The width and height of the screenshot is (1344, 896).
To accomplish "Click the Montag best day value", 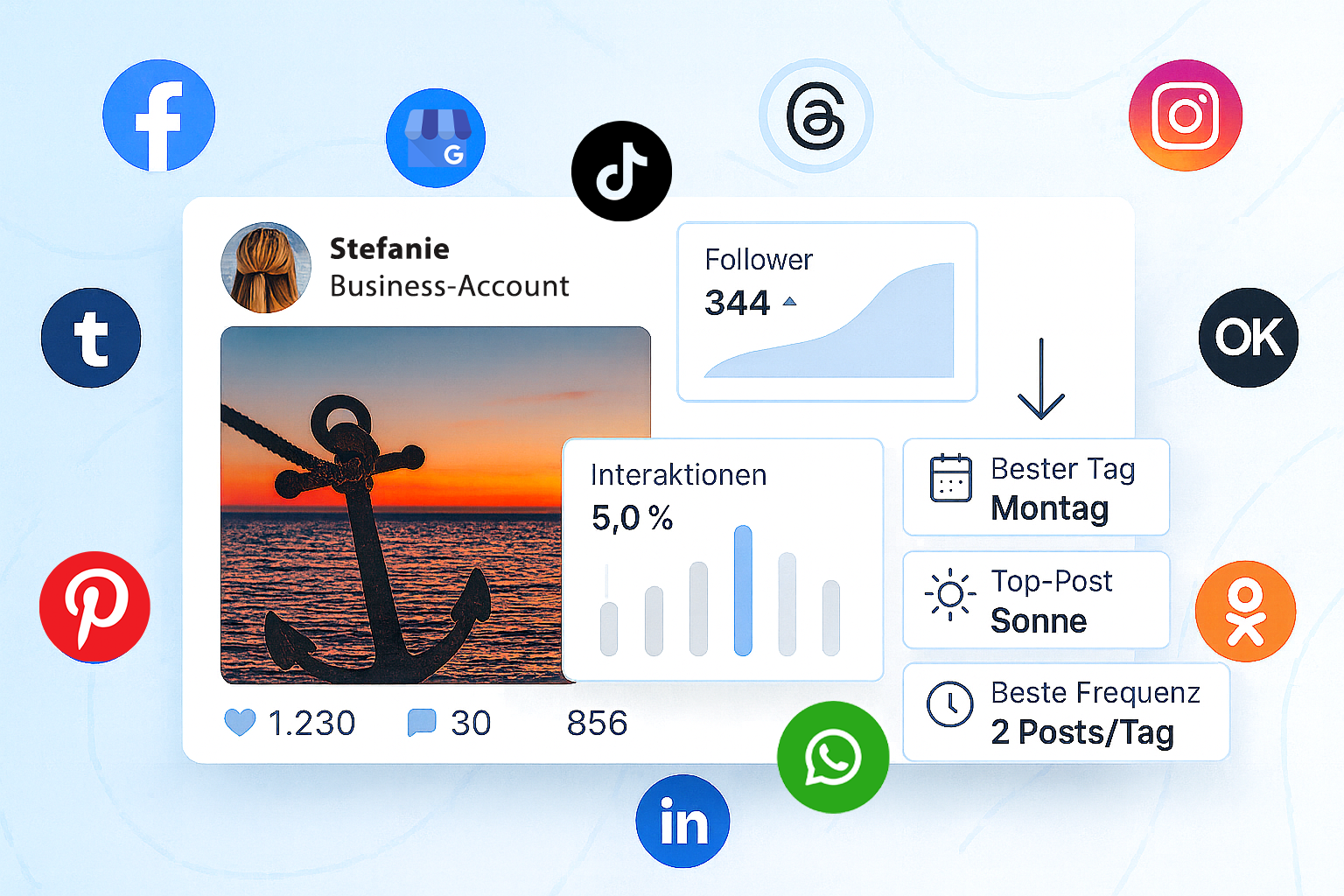I will pyautogui.click(x=1050, y=509).
